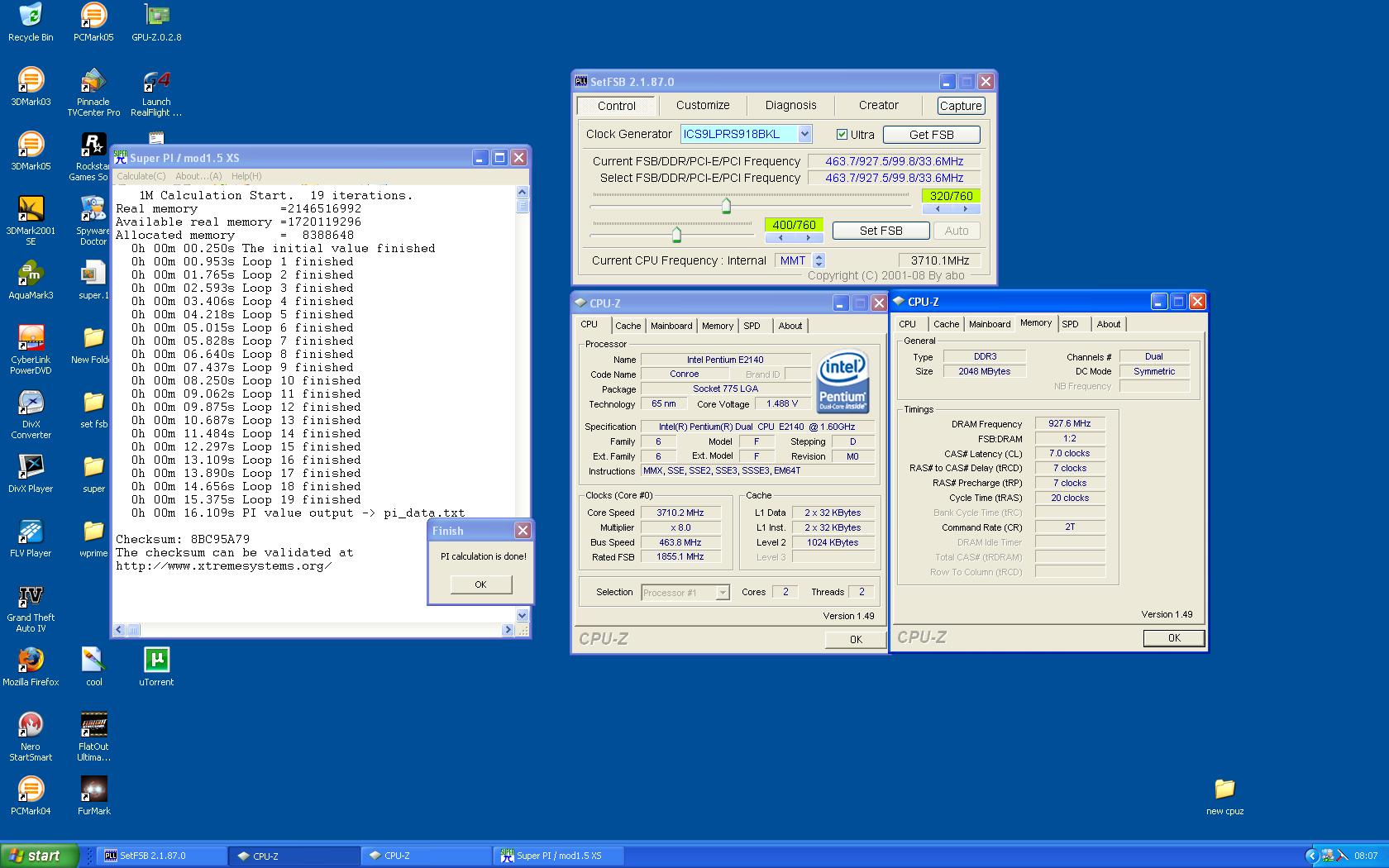Select the 3DMark05 desktop icon
This screenshot has width=1389, height=868.
pyautogui.click(x=31, y=151)
